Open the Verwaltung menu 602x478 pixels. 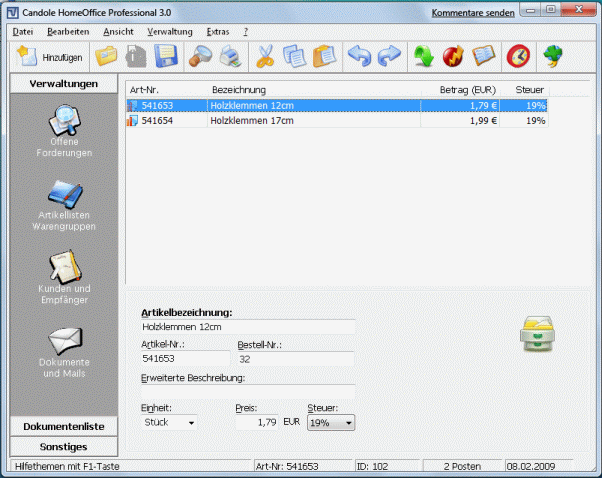(169, 32)
